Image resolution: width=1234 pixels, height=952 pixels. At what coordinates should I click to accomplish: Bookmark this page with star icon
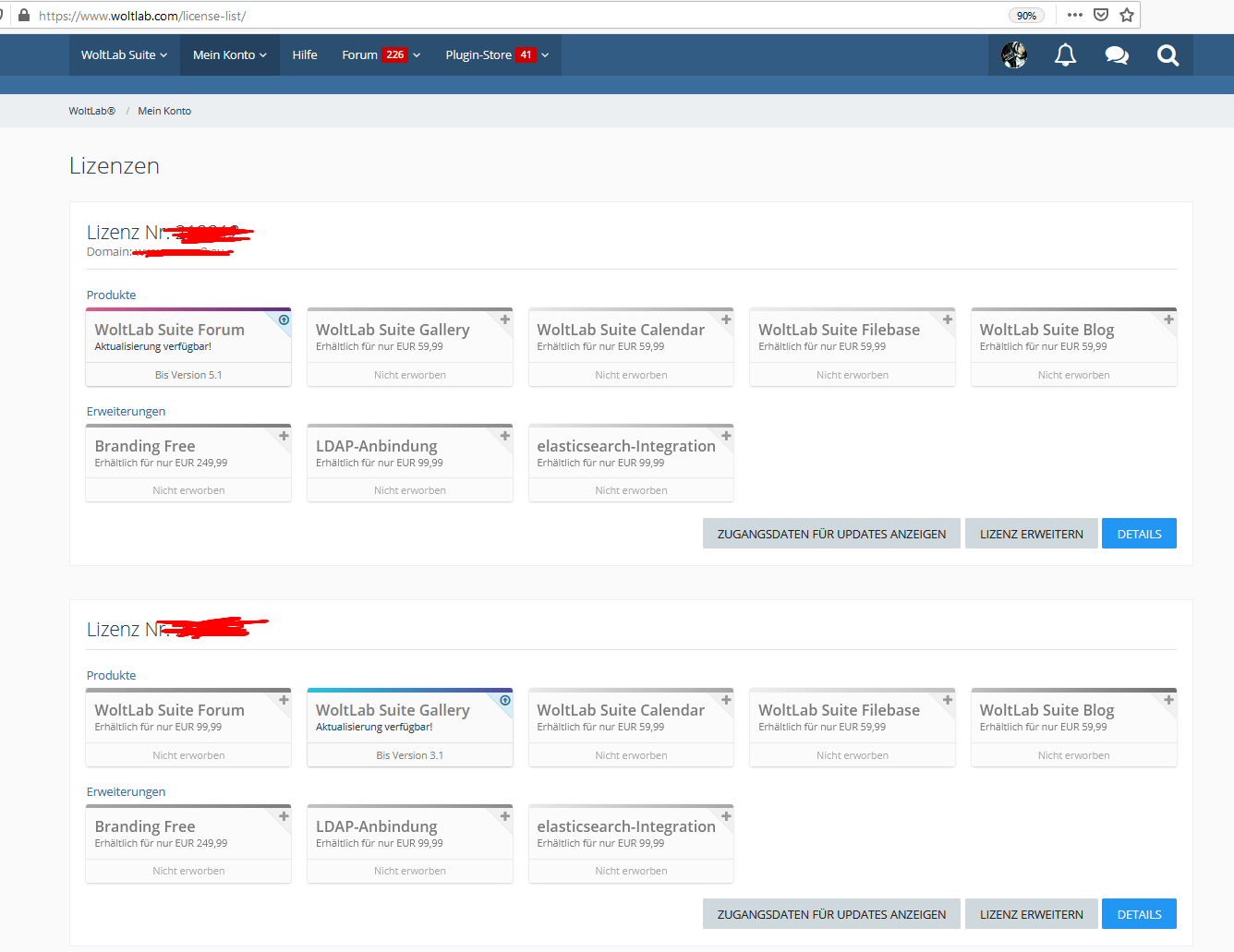tap(1127, 15)
